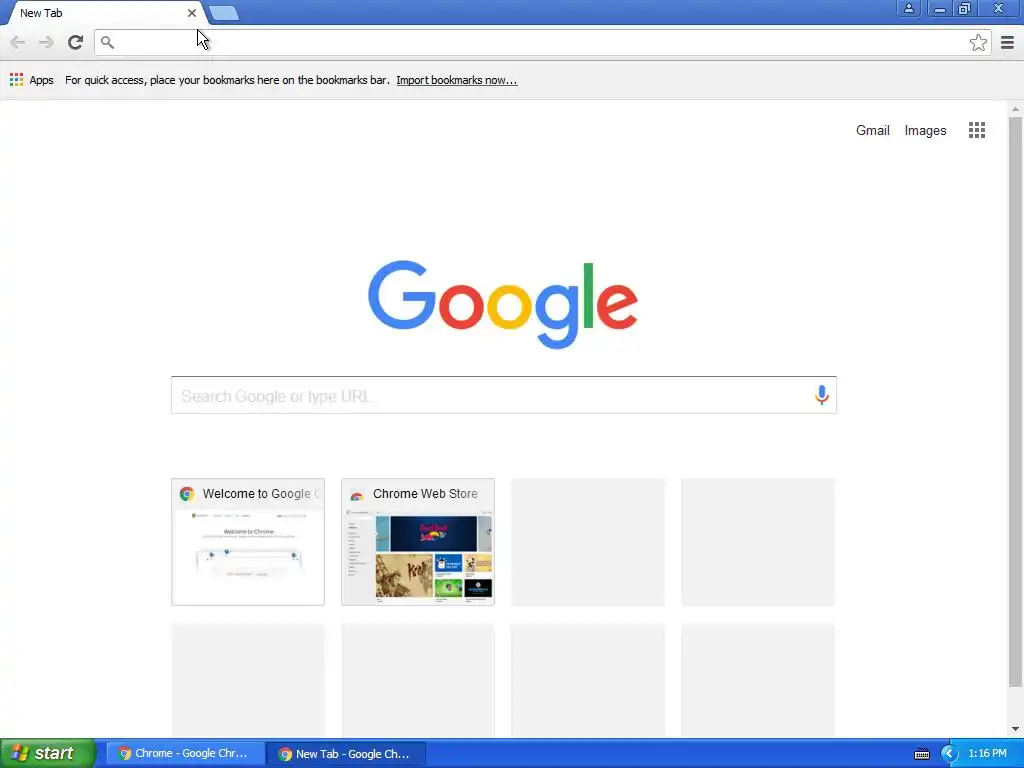Click the search magnifier icon in omnibox
1024x768 pixels.
[x=108, y=42]
